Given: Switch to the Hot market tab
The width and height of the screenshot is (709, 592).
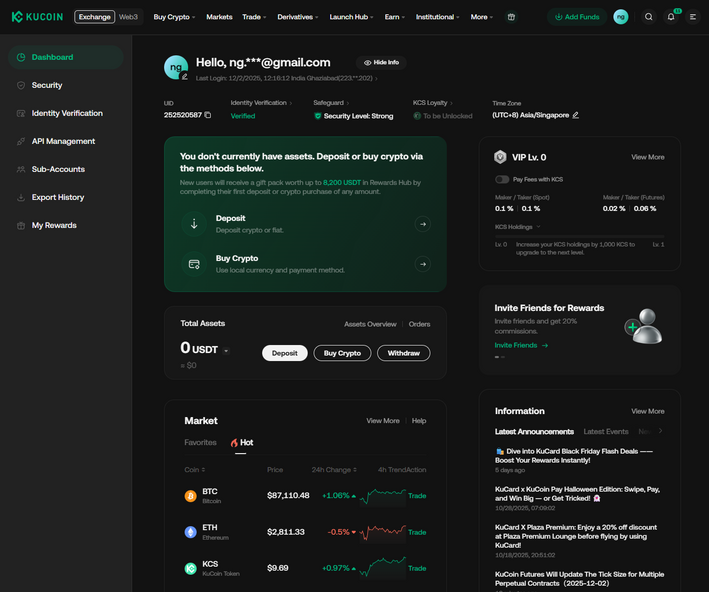Looking at the screenshot, I should [x=241, y=442].
